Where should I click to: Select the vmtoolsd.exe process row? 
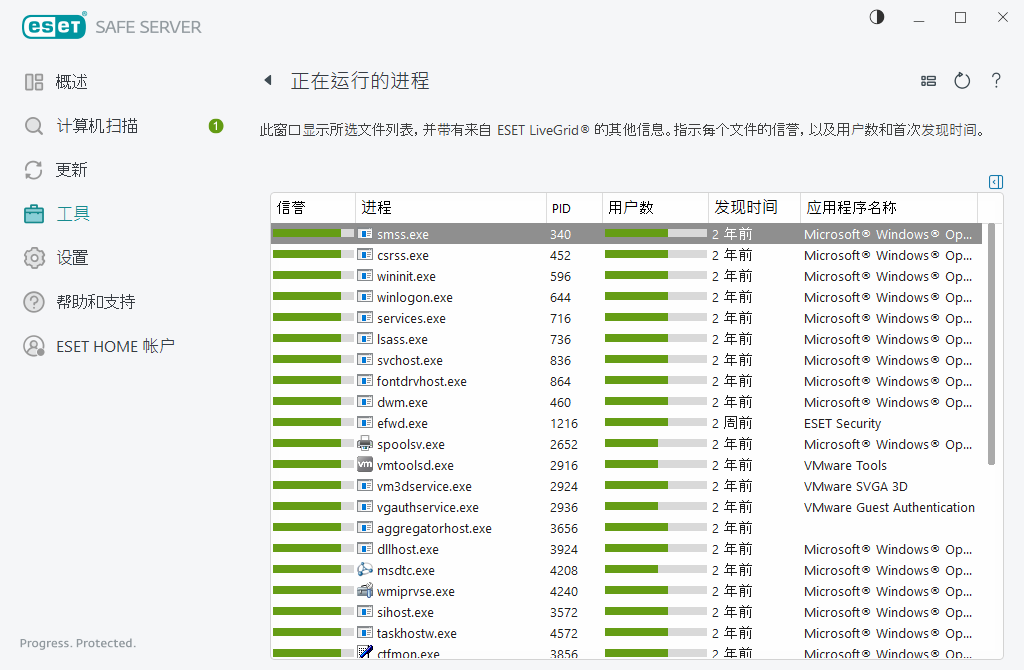pyautogui.click(x=415, y=466)
